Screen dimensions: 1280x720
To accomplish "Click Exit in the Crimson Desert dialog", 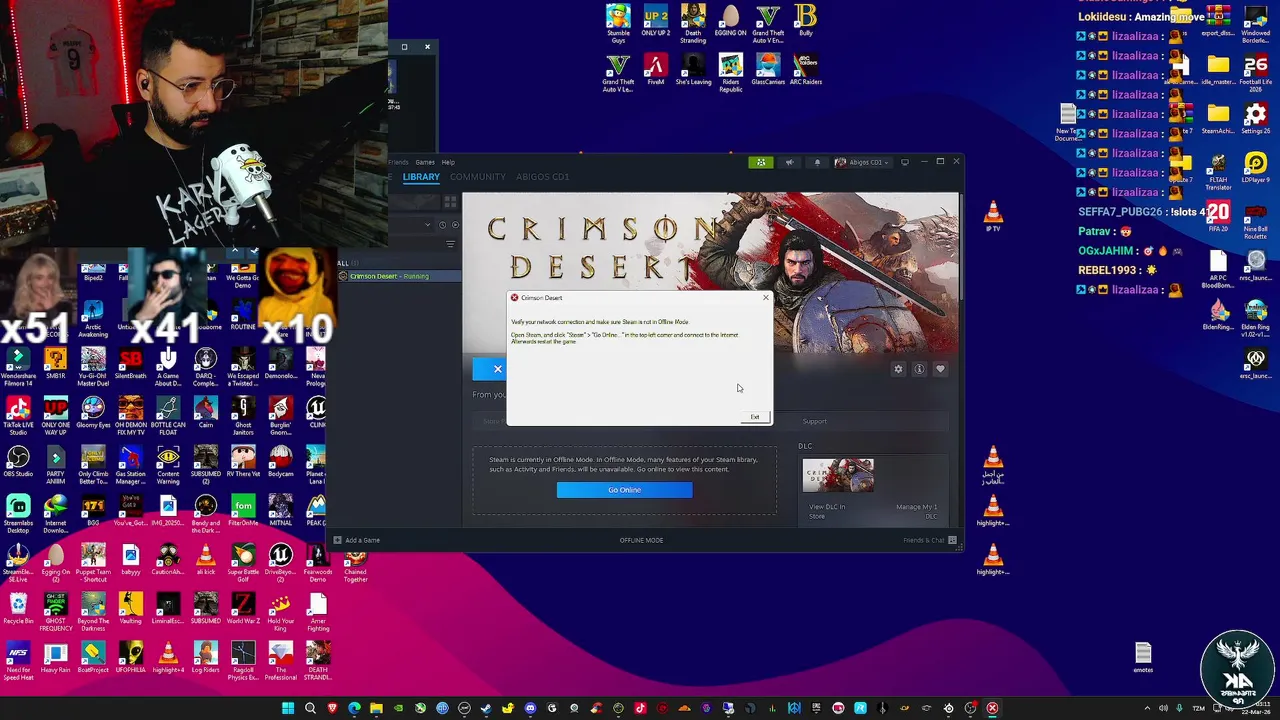I will click(x=755, y=417).
